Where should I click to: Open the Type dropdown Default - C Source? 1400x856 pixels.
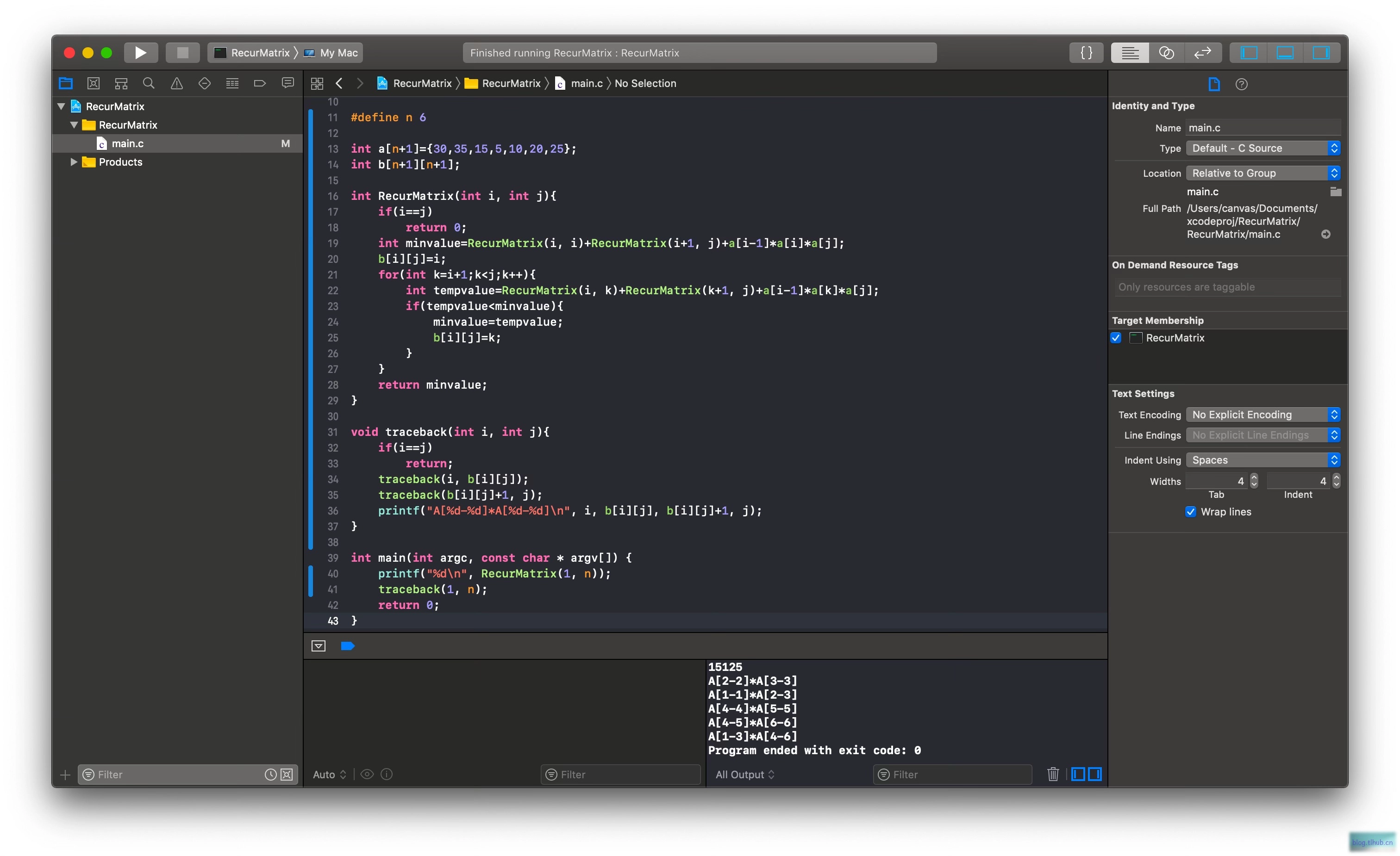point(1263,148)
